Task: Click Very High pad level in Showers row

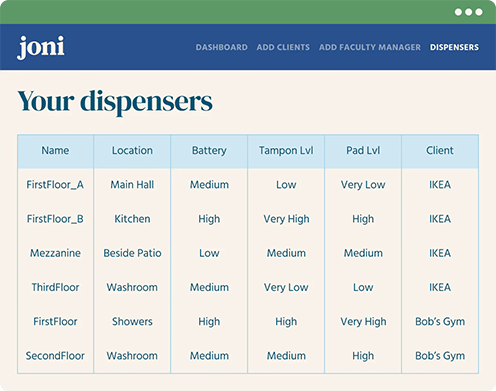Action: (x=363, y=322)
